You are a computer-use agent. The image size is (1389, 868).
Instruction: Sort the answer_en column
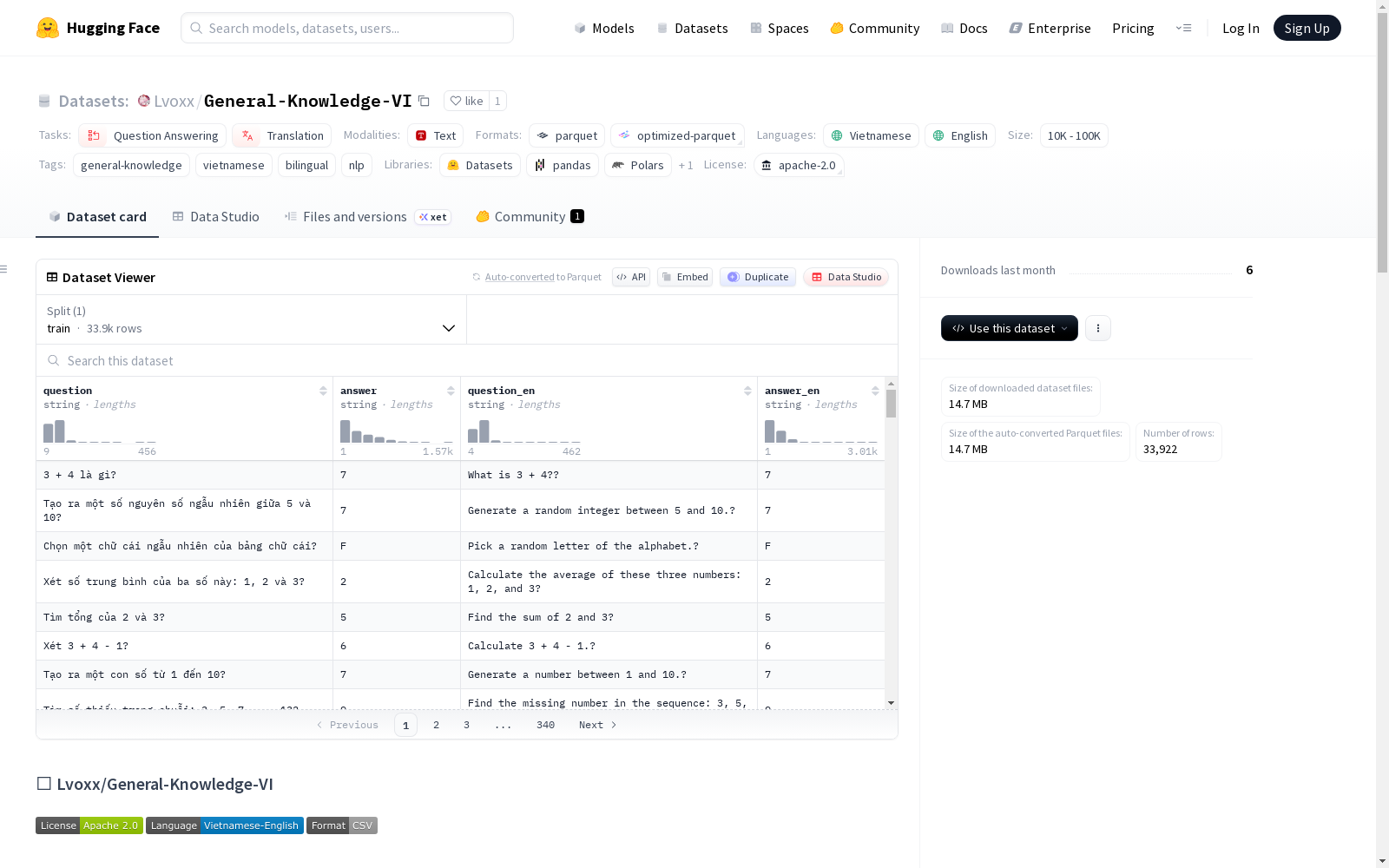tap(875, 391)
